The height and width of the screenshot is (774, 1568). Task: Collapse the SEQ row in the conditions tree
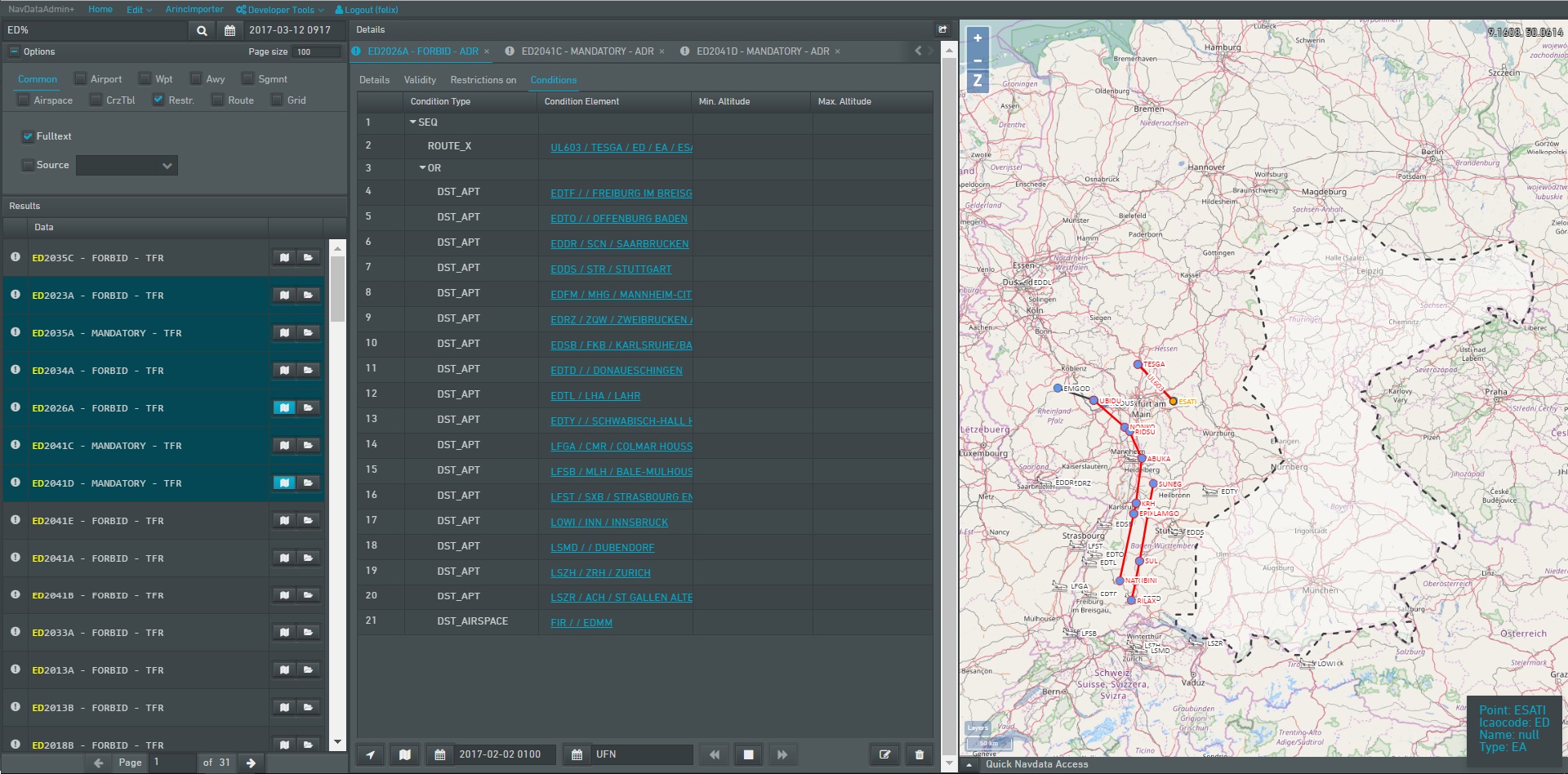pyautogui.click(x=413, y=122)
